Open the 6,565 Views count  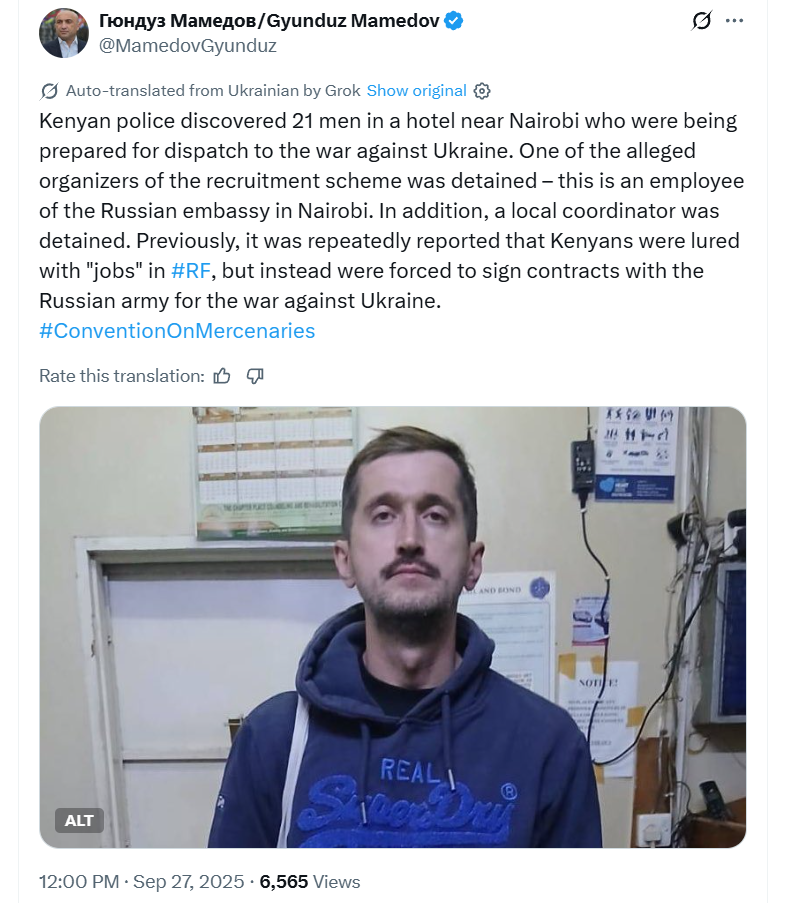[x=310, y=882]
